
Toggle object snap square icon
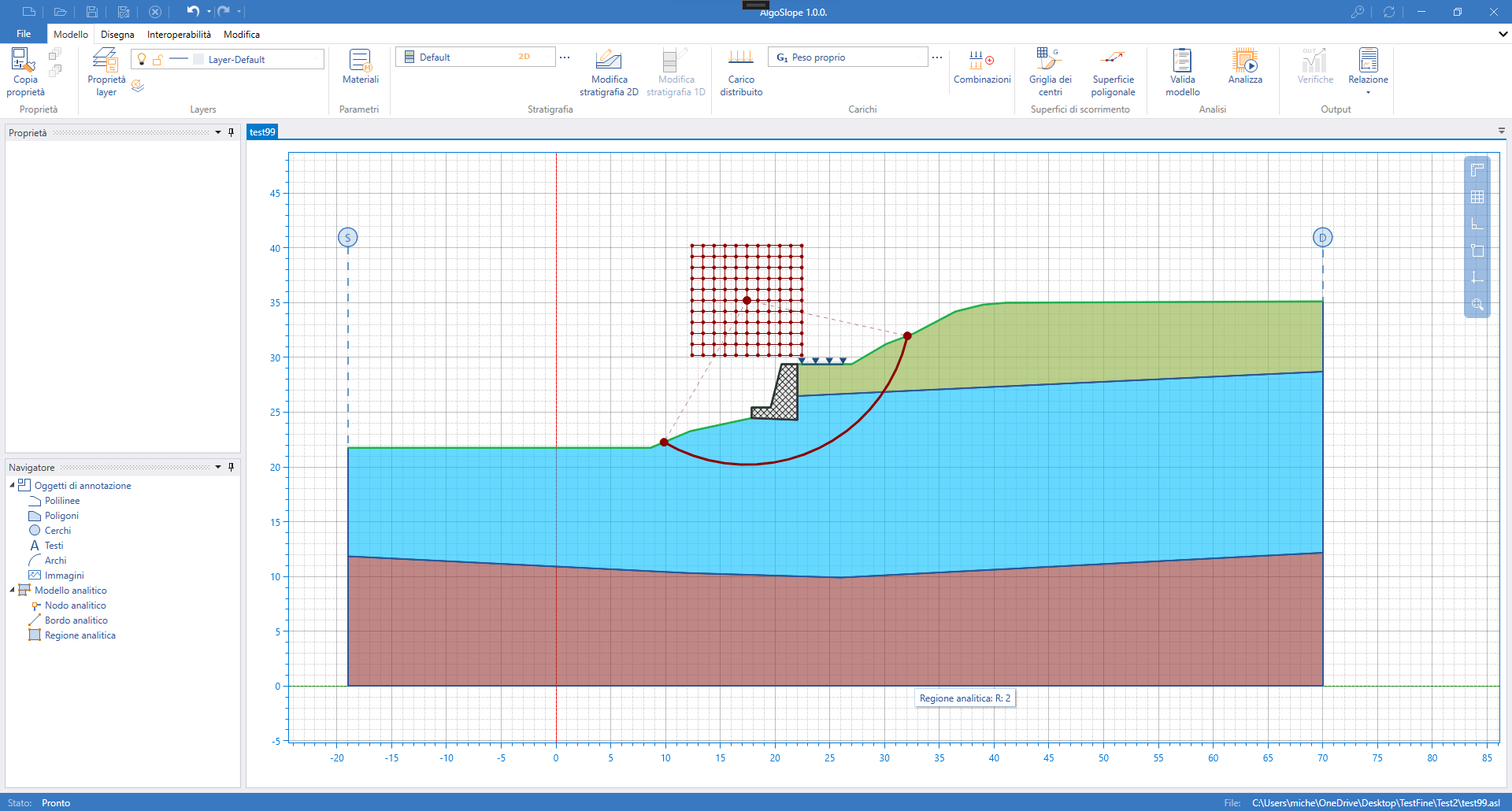pyautogui.click(x=1477, y=250)
